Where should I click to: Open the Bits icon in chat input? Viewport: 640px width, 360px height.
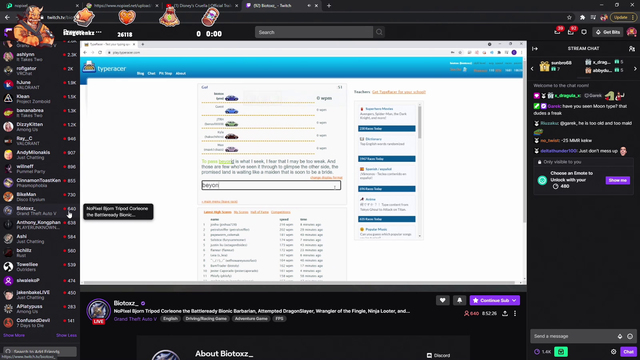620,336
